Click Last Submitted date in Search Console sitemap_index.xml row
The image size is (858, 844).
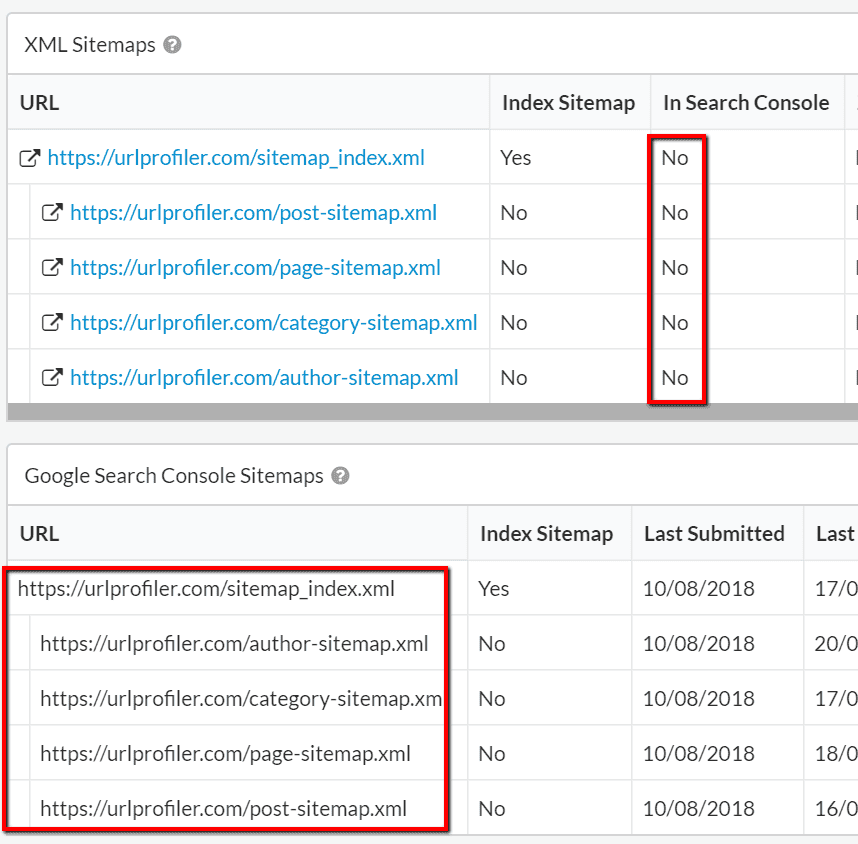(699, 589)
